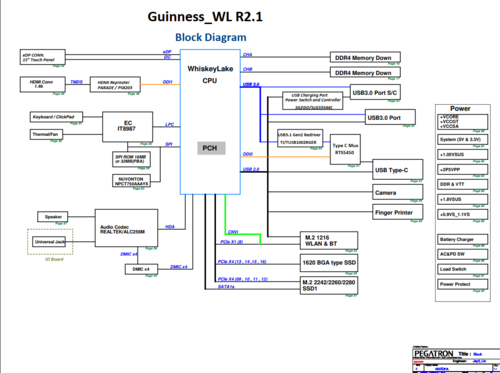This screenshot has width=500, height=373.
Task: Select the "Block Diagram" heading
Action: pos(211,37)
